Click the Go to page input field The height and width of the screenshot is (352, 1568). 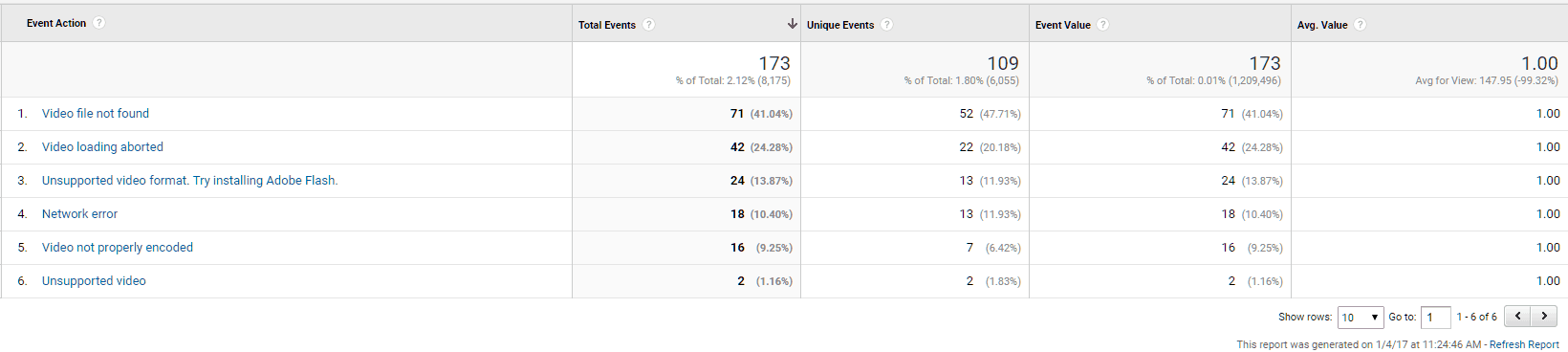[1435, 317]
